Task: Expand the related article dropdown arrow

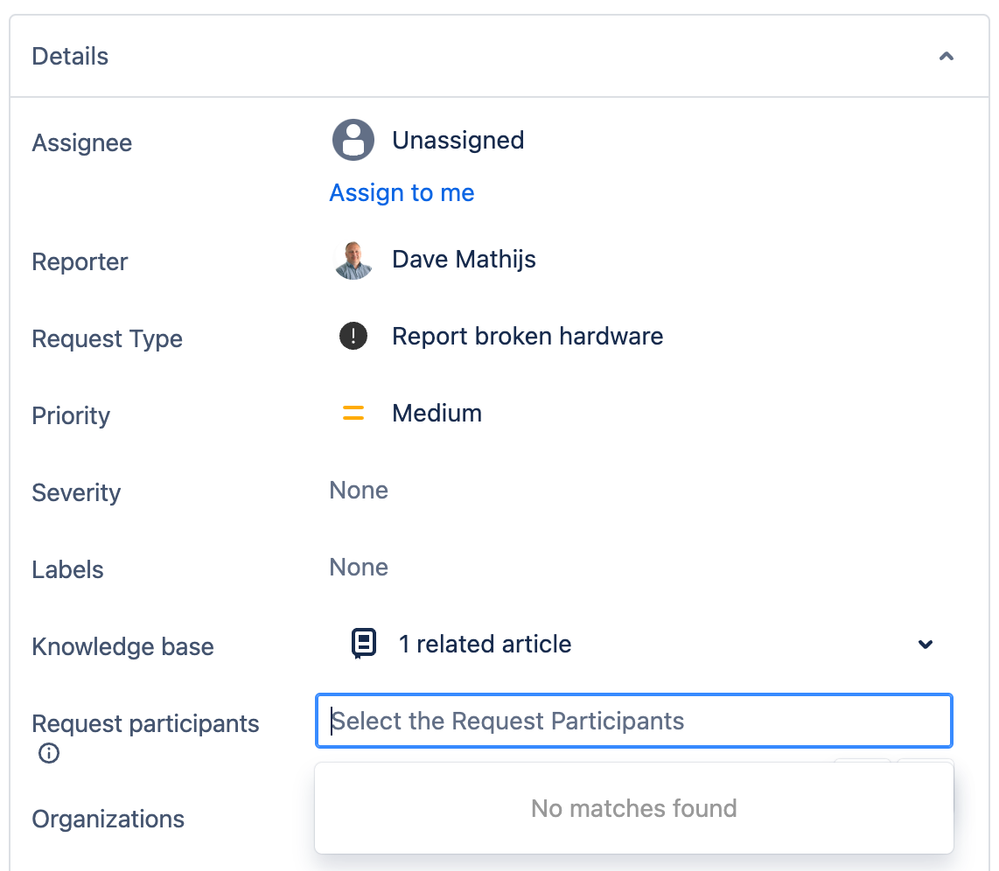Action: coord(925,645)
